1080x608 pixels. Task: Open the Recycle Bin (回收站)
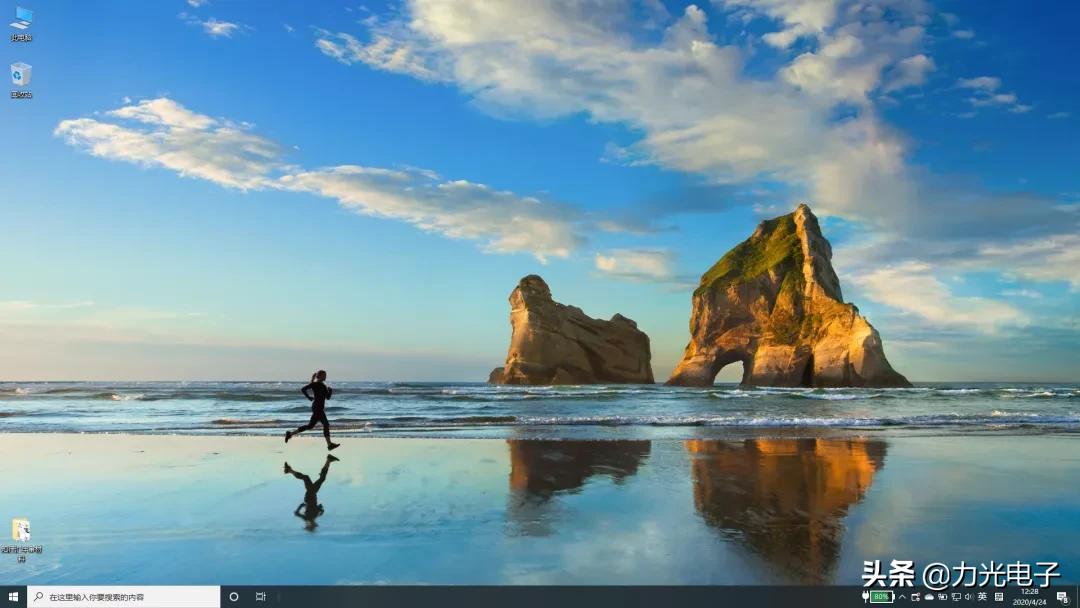(20, 73)
